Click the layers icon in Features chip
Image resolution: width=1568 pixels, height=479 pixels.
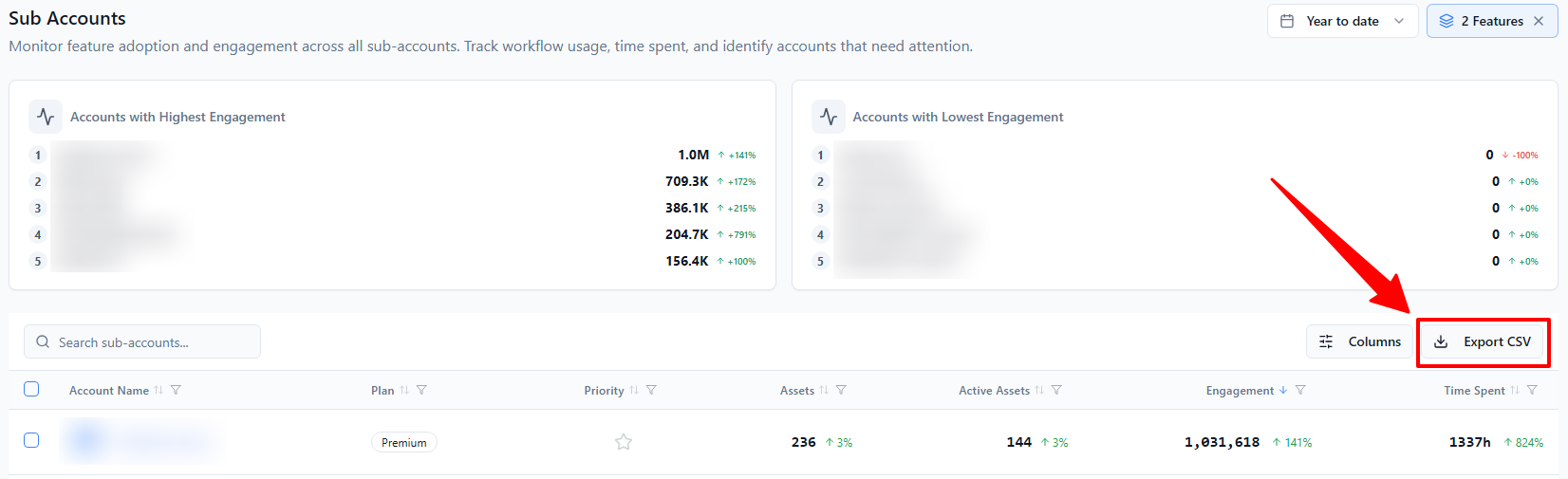click(x=1447, y=21)
